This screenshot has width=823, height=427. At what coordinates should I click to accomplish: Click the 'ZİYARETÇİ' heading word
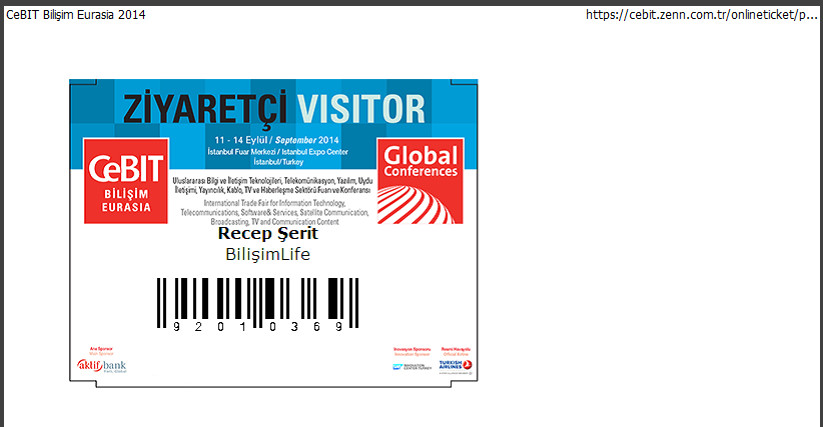click(205, 110)
